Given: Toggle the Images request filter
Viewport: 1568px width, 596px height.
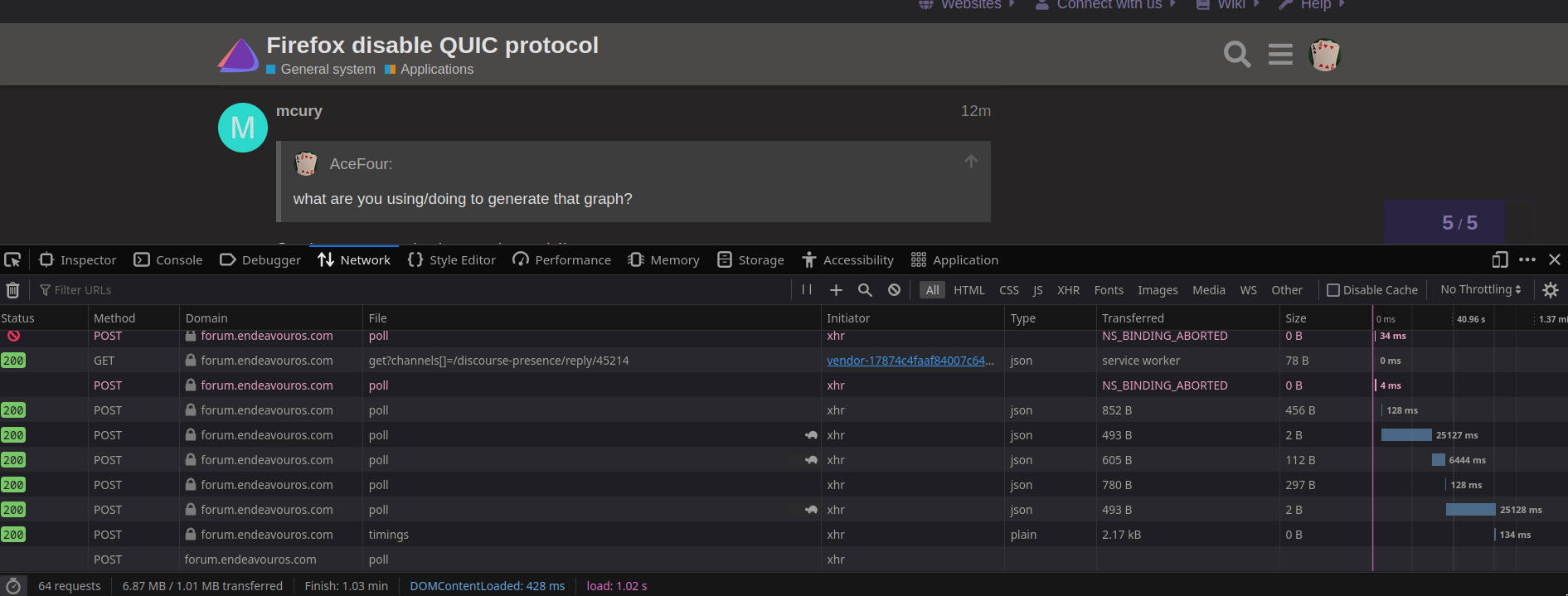Looking at the screenshot, I should pyautogui.click(x=1158, y=290).
